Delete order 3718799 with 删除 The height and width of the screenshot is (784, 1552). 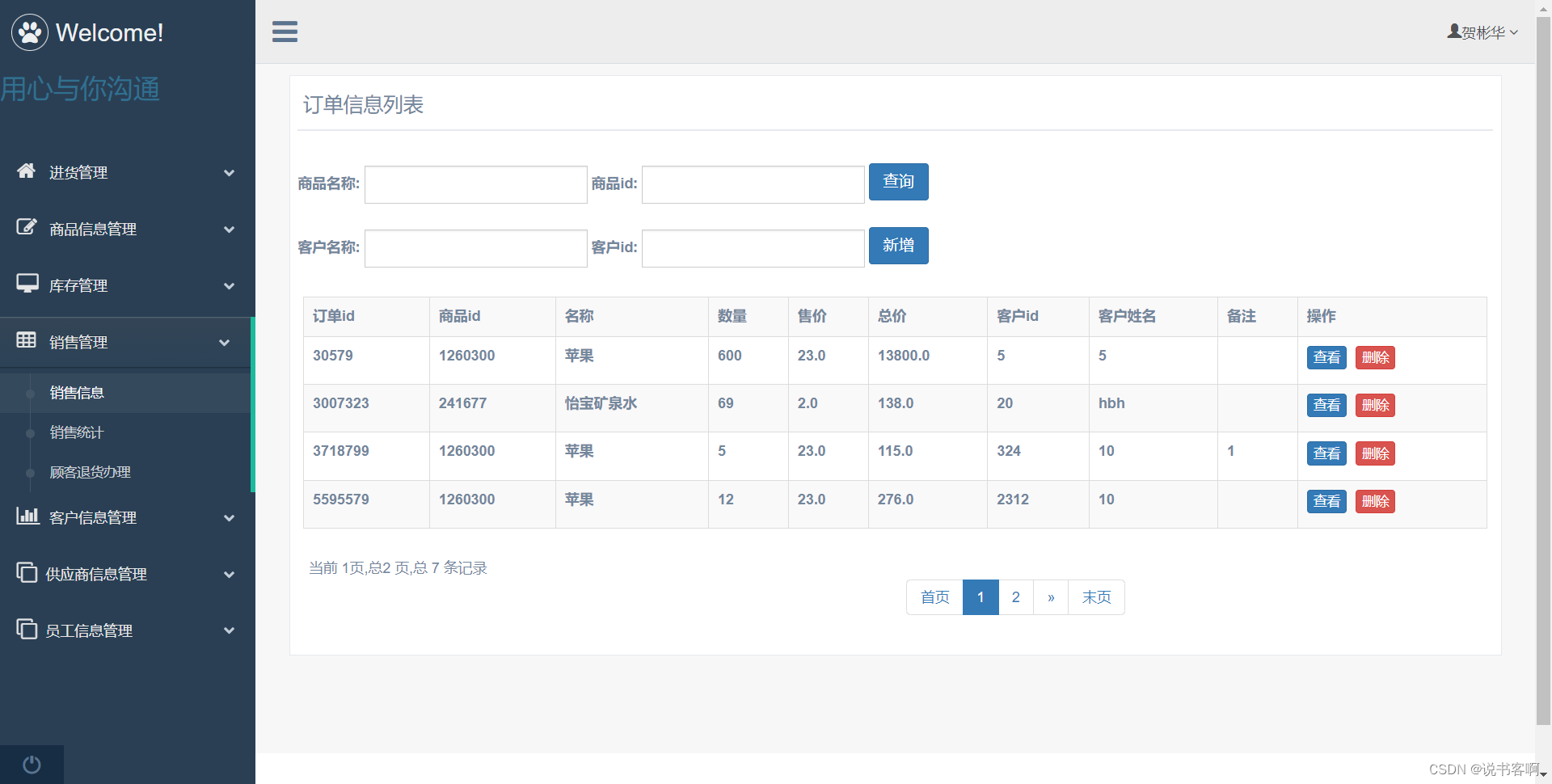[1375, 453]
